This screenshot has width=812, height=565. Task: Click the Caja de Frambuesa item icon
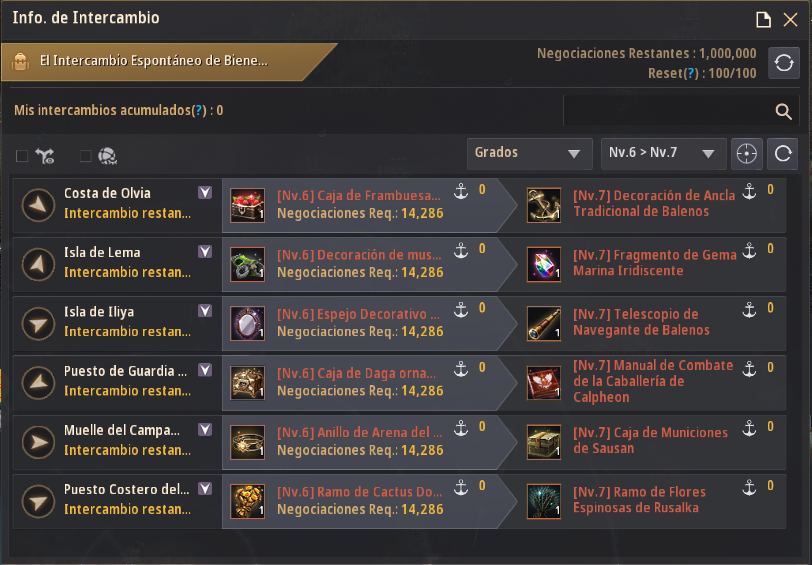click(x=248, y=205)
